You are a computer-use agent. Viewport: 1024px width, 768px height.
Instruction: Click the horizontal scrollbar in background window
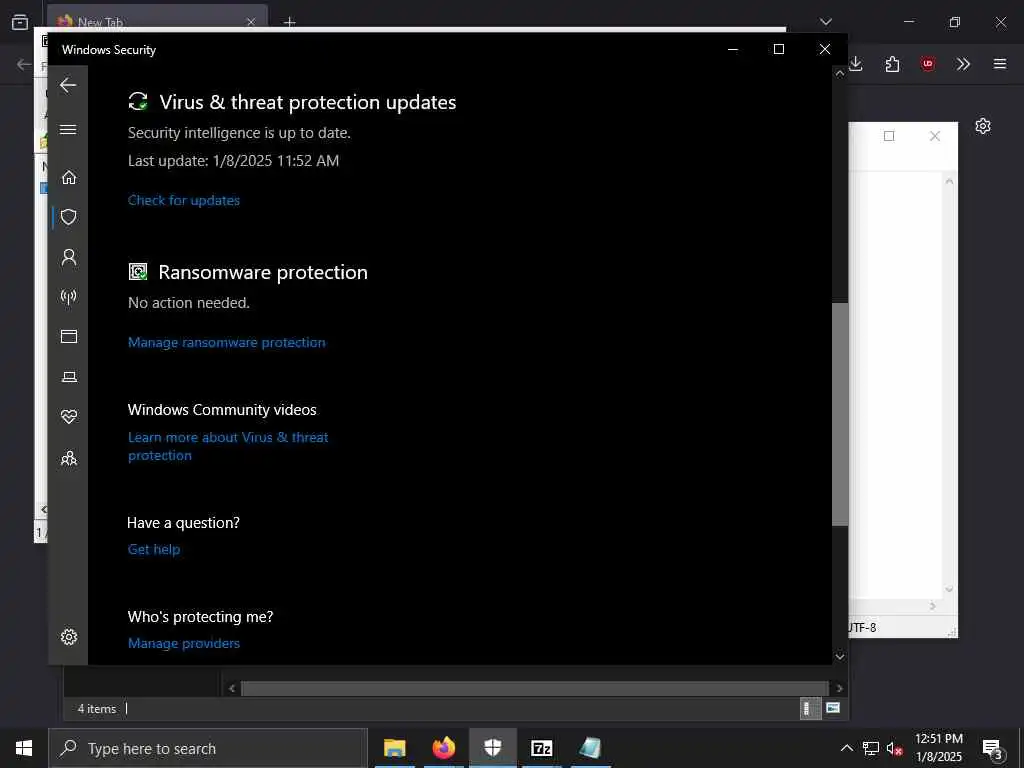tap(535, 688)
